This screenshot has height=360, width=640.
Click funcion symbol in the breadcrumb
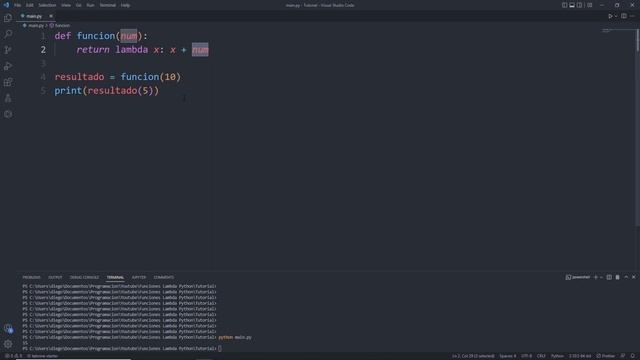62,25
